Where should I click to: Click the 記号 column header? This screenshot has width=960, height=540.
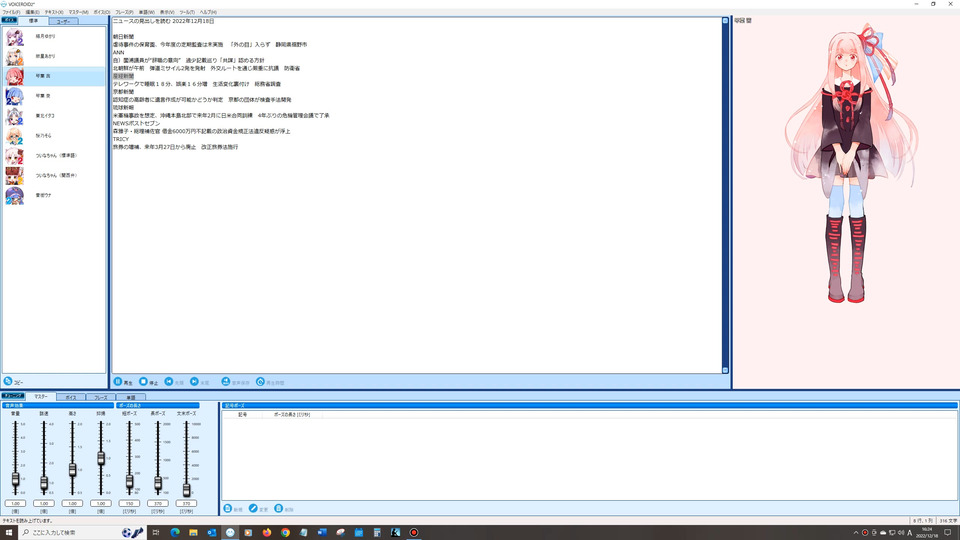point(242,414)
